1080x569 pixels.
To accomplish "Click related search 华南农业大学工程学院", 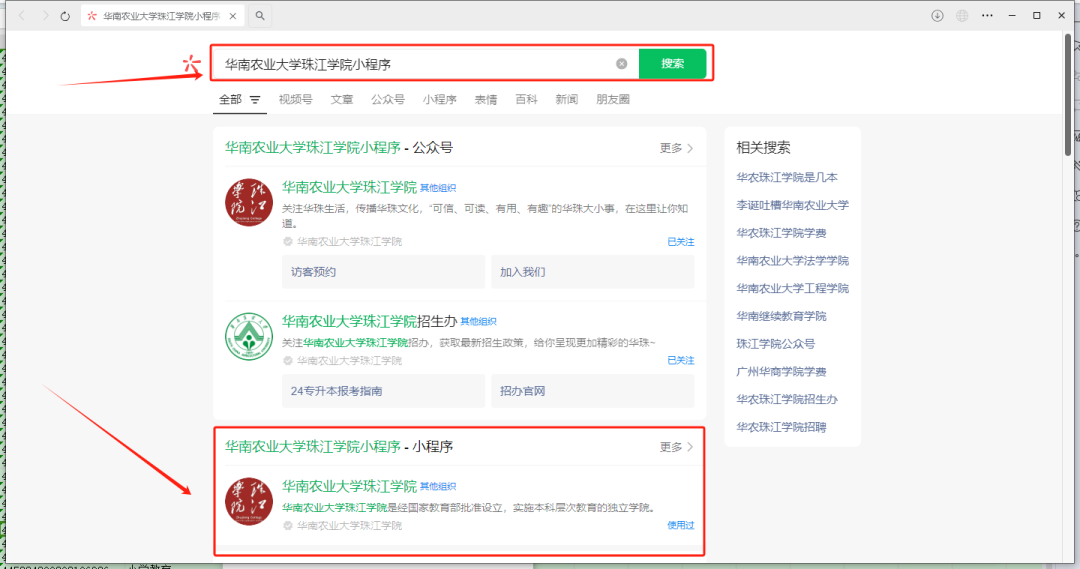I will click(x=792, y=288).
